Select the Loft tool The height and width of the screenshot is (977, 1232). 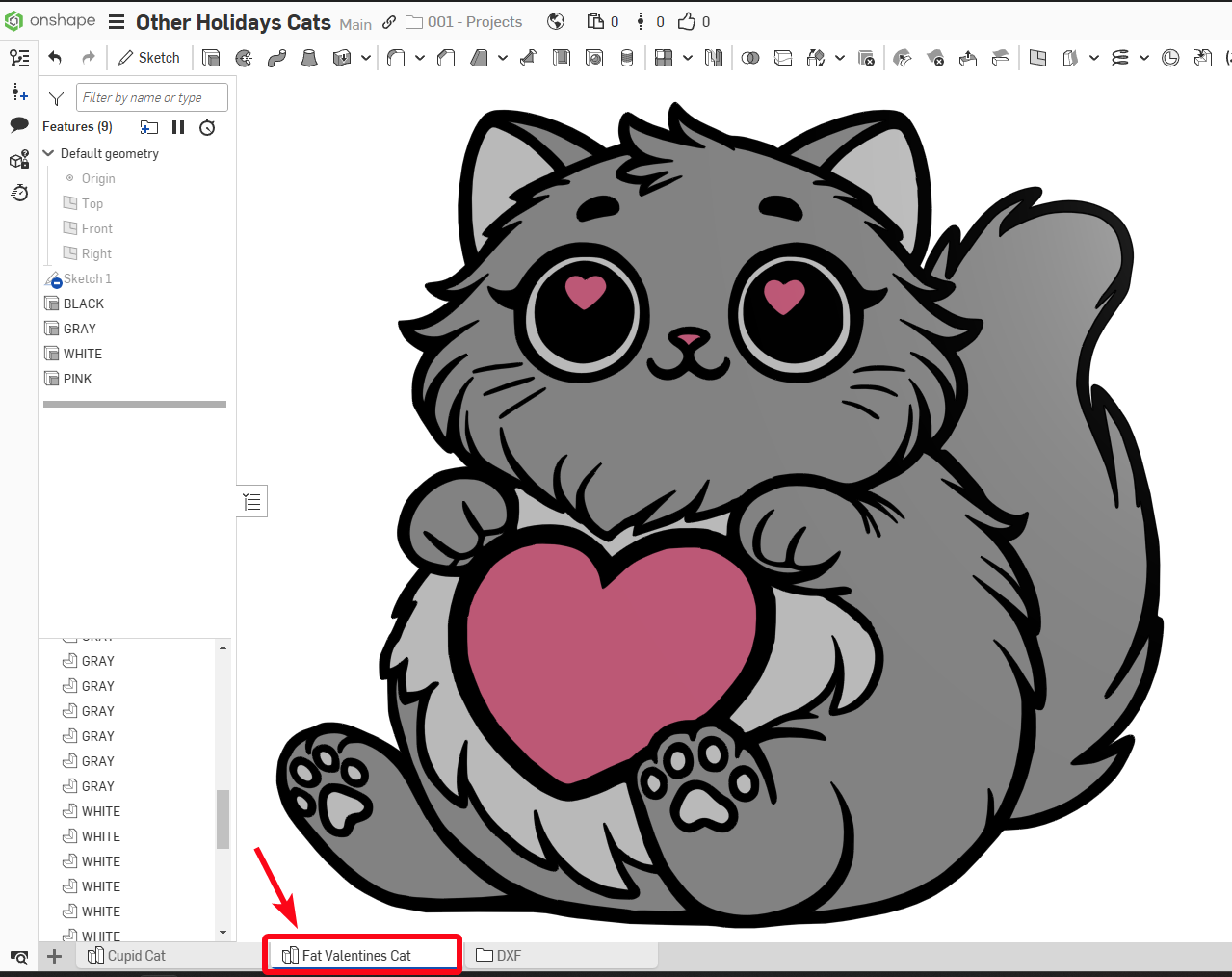[309, 58]
